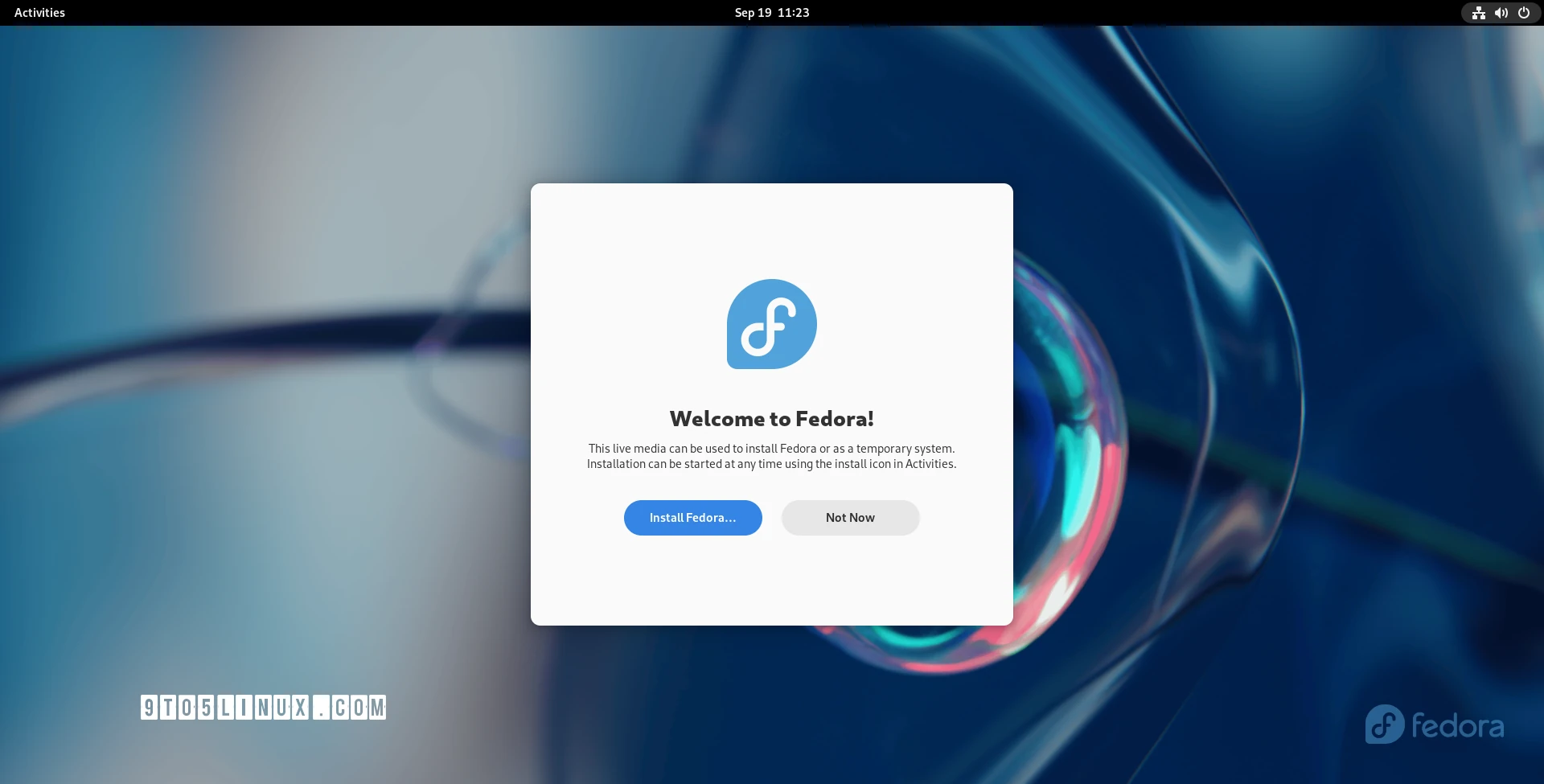The width and height of the screenshot is (1544, 784).
Task: Click the Fedora logo watermark at bottom right
Action: coord(1434,724)
